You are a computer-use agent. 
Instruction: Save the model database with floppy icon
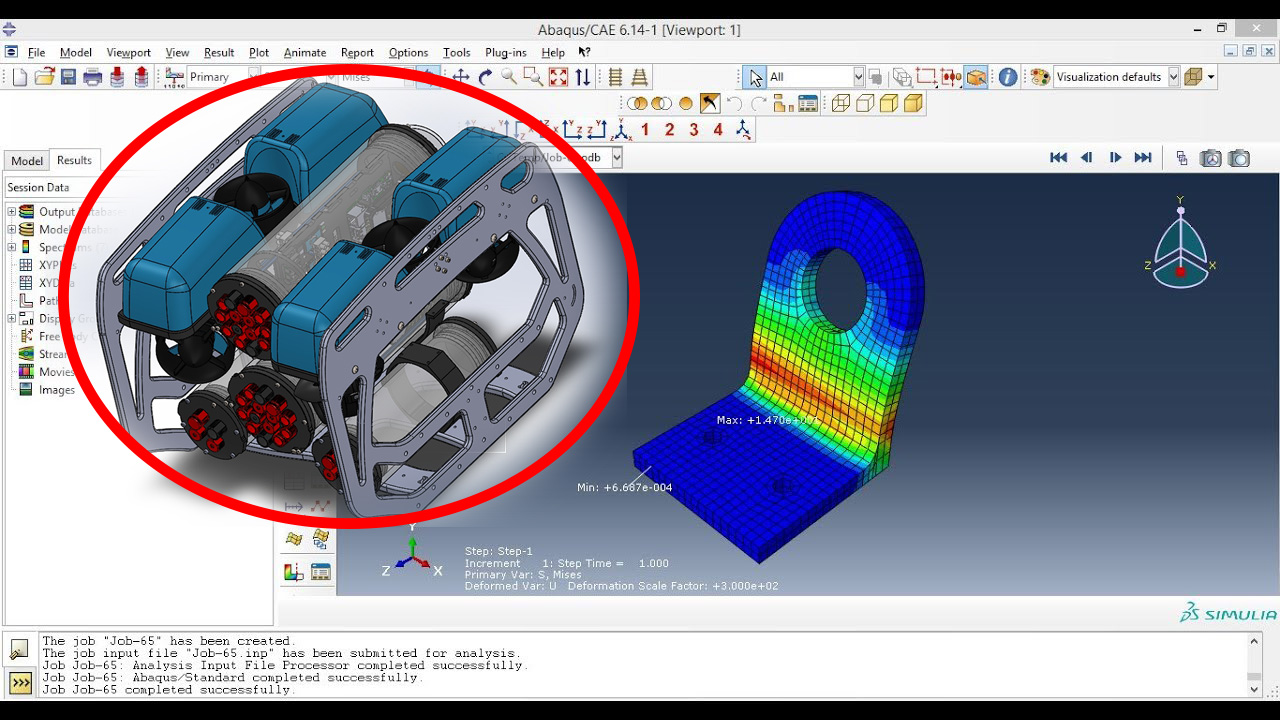click(x=69, y=77)
